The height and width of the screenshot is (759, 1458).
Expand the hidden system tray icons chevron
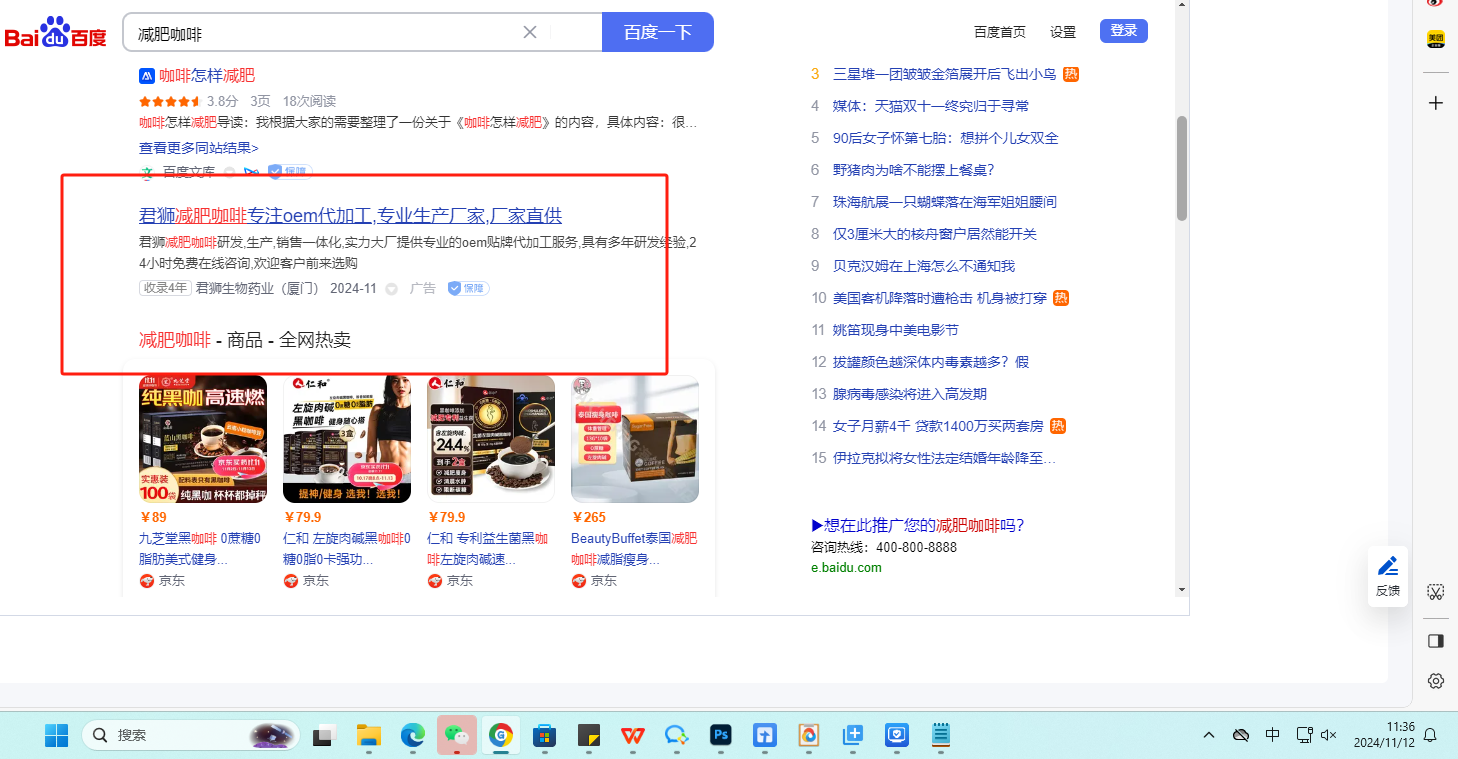pyautogui.click(x=1209, y=735)
